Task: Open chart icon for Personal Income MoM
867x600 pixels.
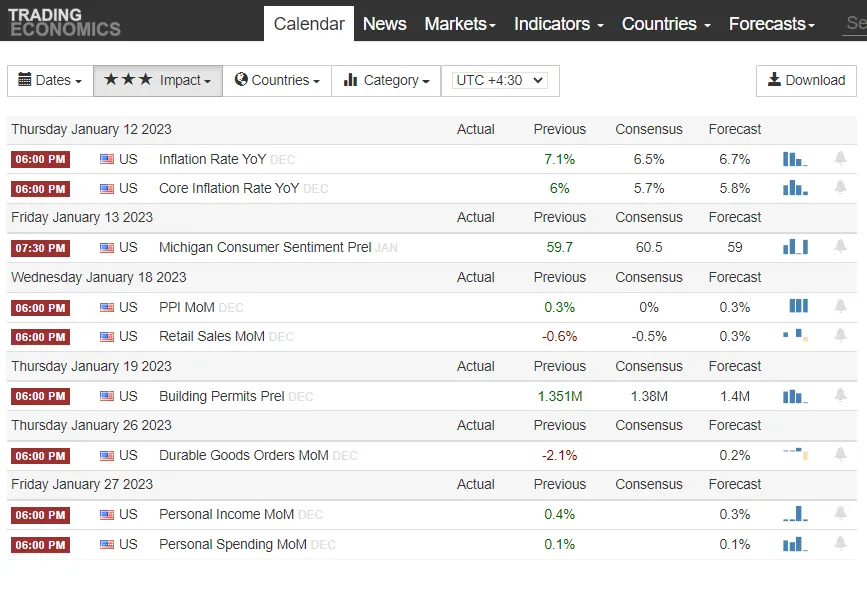Action: 795,514
